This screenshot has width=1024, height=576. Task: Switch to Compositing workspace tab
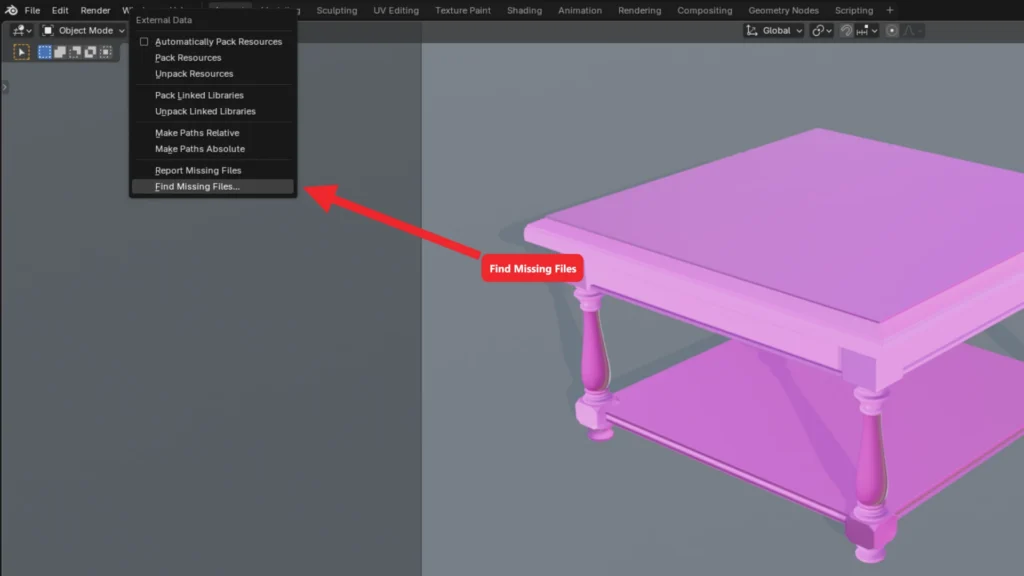tap(705, 10)
